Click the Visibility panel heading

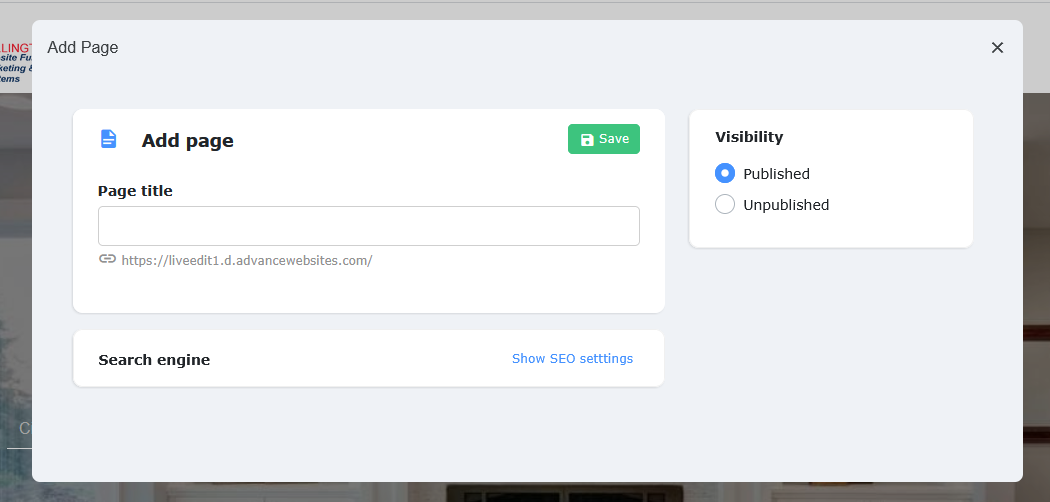click(749, 137)
